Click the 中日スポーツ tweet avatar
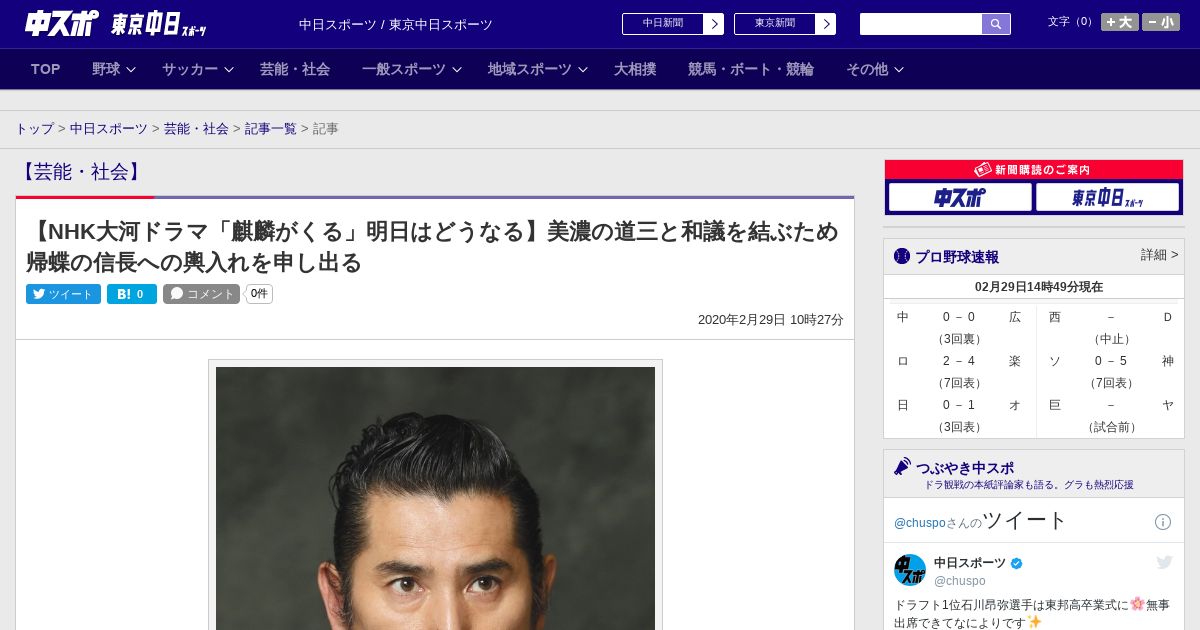This screenshot has width=1200, height=630. (x=910, y=570)
